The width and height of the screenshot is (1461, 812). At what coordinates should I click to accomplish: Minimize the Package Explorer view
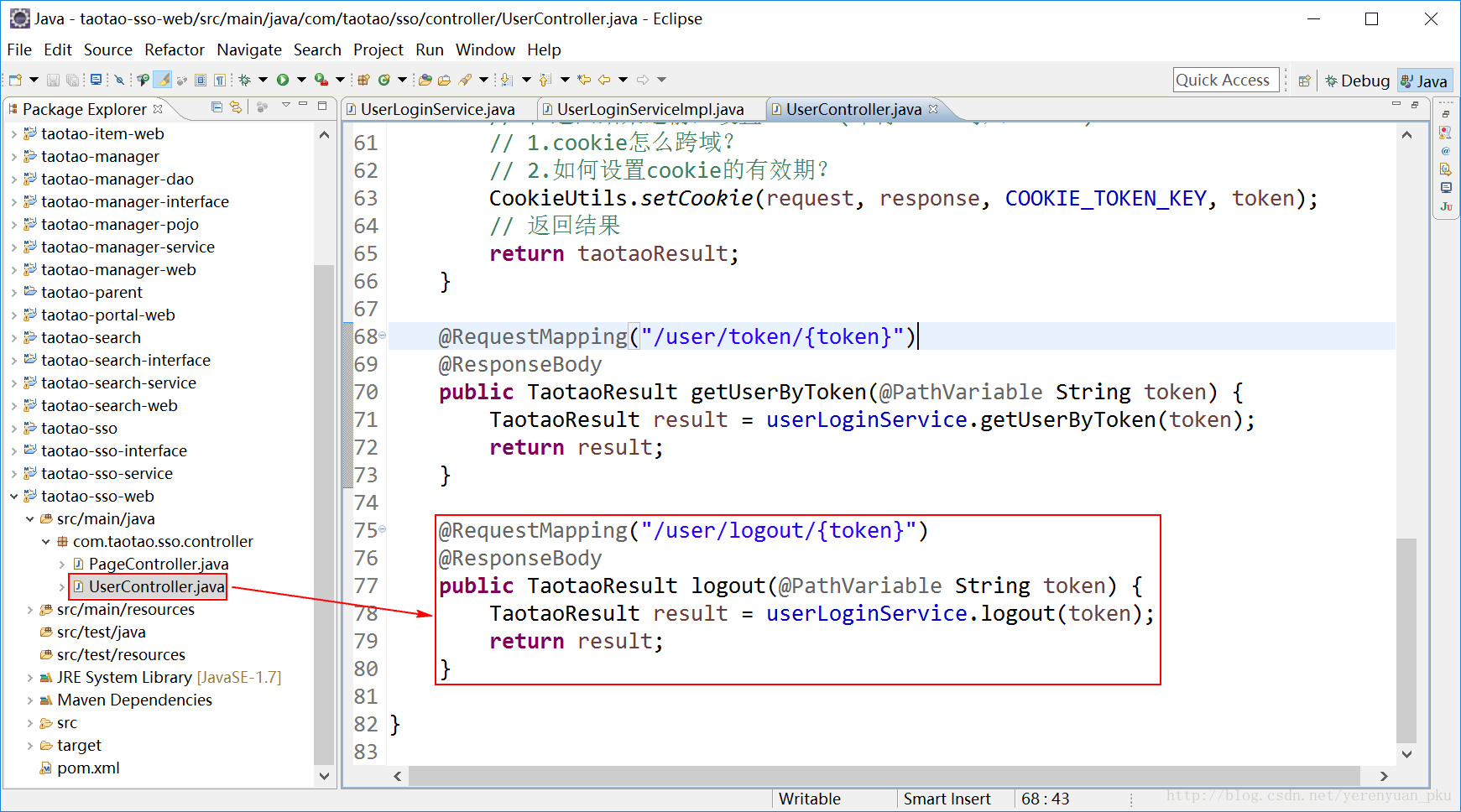304,106
